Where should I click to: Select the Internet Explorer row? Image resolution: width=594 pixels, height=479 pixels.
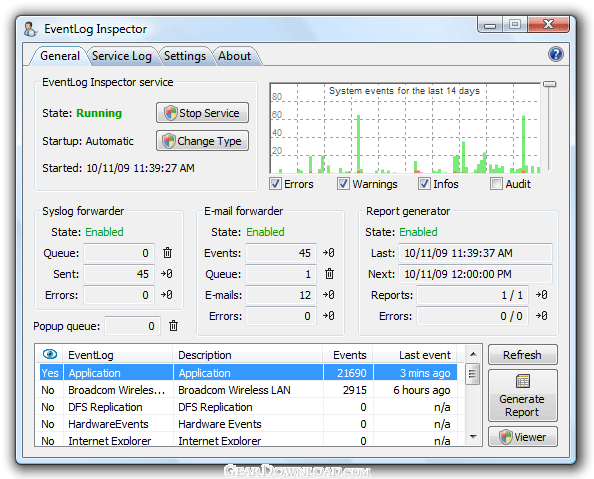pyautogui.click(x=248, y=440)
